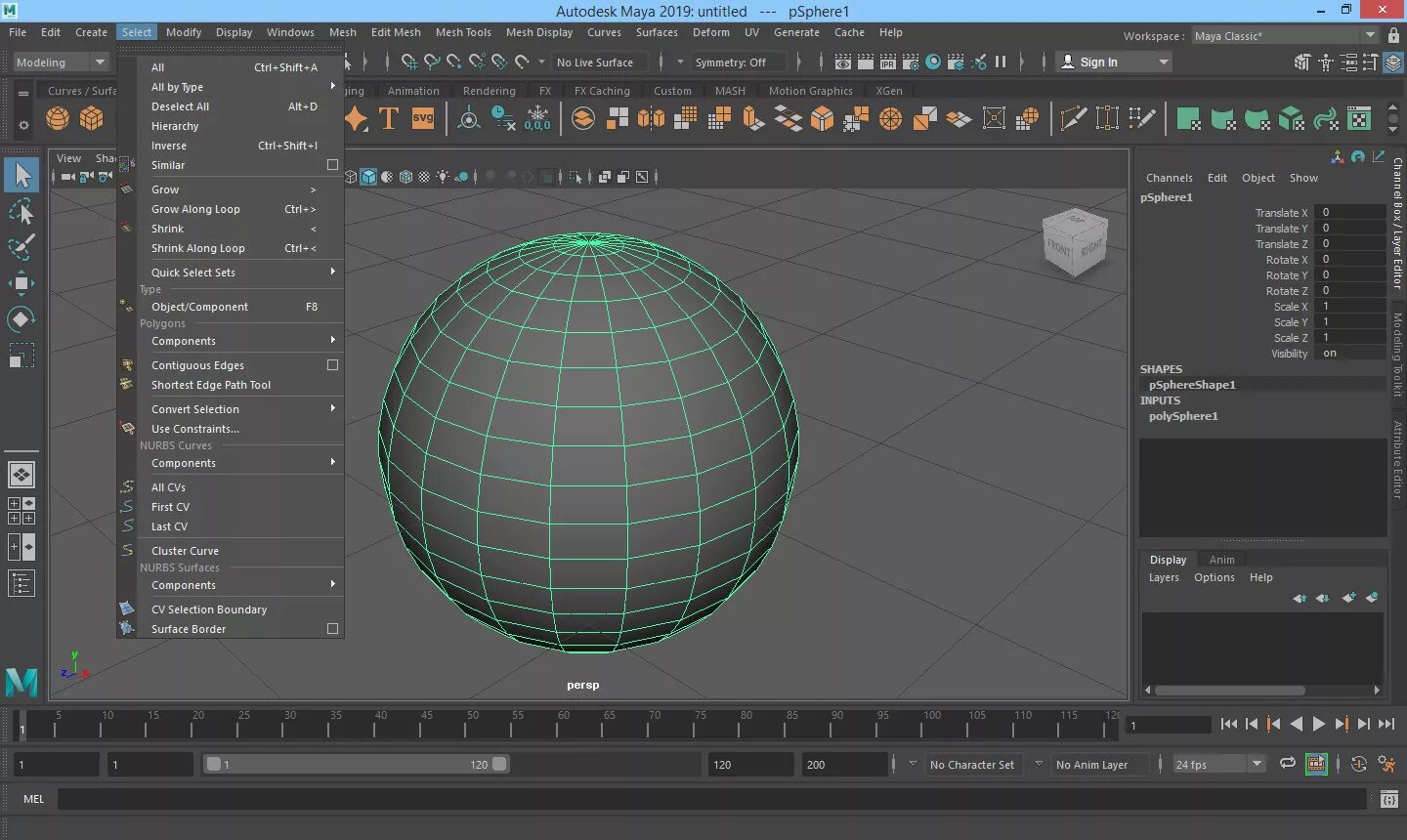Open the Modeling menu set dropdown

coord(61,63)
